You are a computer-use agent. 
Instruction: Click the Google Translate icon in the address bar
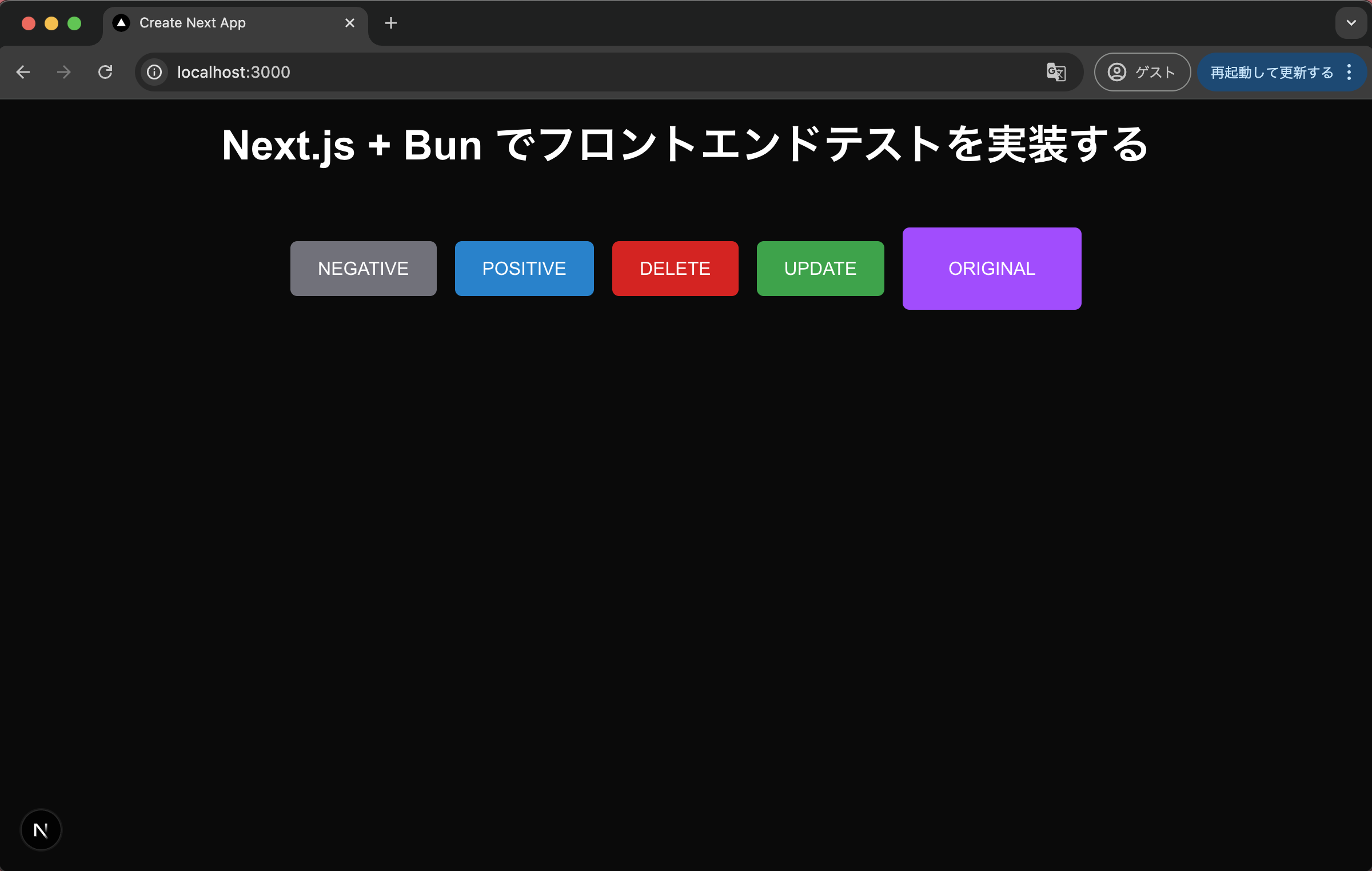1055,72
